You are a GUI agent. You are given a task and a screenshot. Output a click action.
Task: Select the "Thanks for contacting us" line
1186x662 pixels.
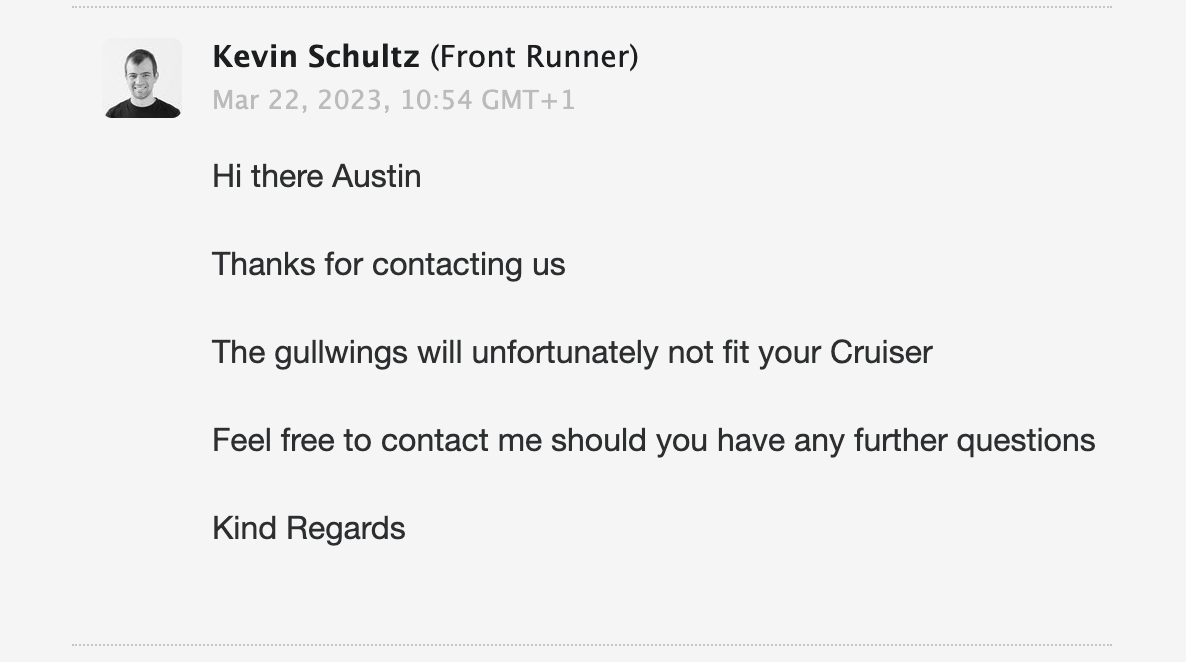click(389, 265)
